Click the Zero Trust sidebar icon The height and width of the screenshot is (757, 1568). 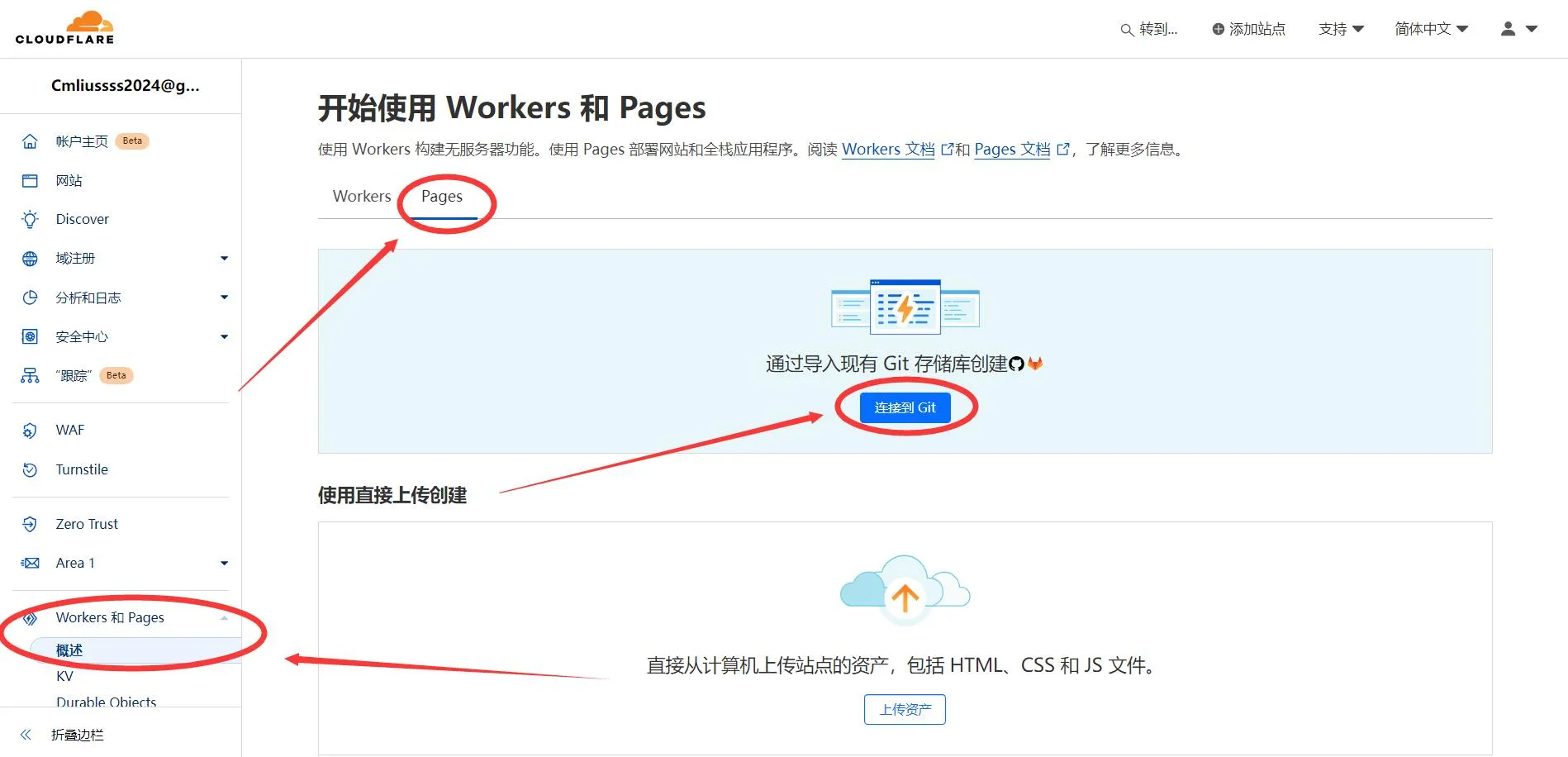click(x=30, y=523)
